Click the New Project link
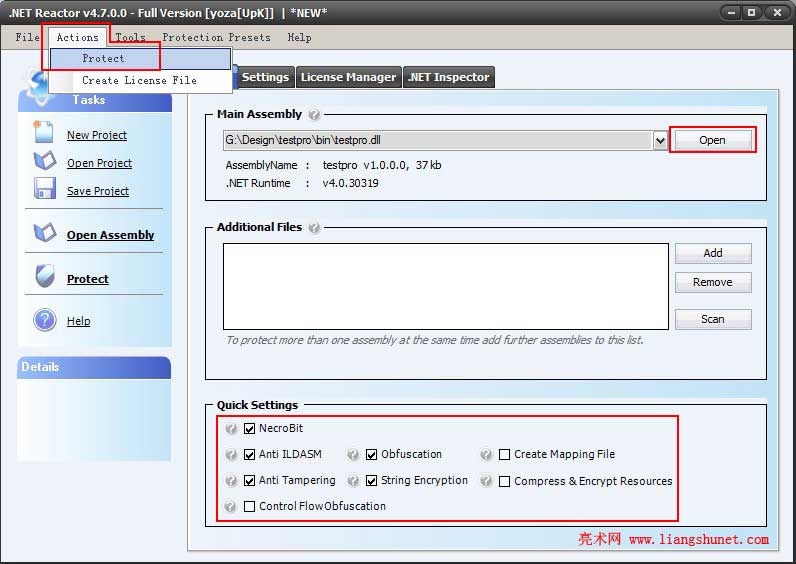Viewport: 796px width, 564px height. point(97,135)
